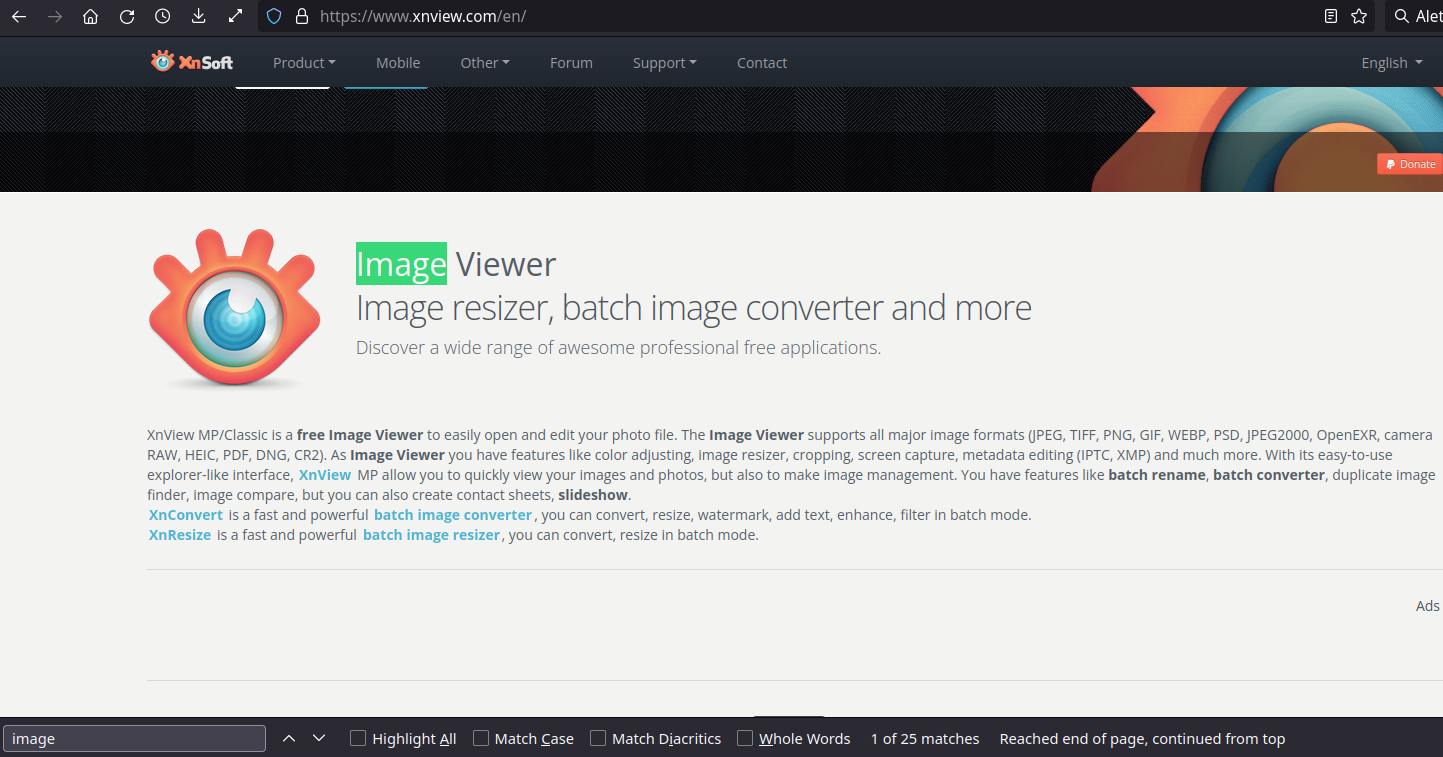View site security padlock info
The image size is (1443, 757).
point(301,16)
